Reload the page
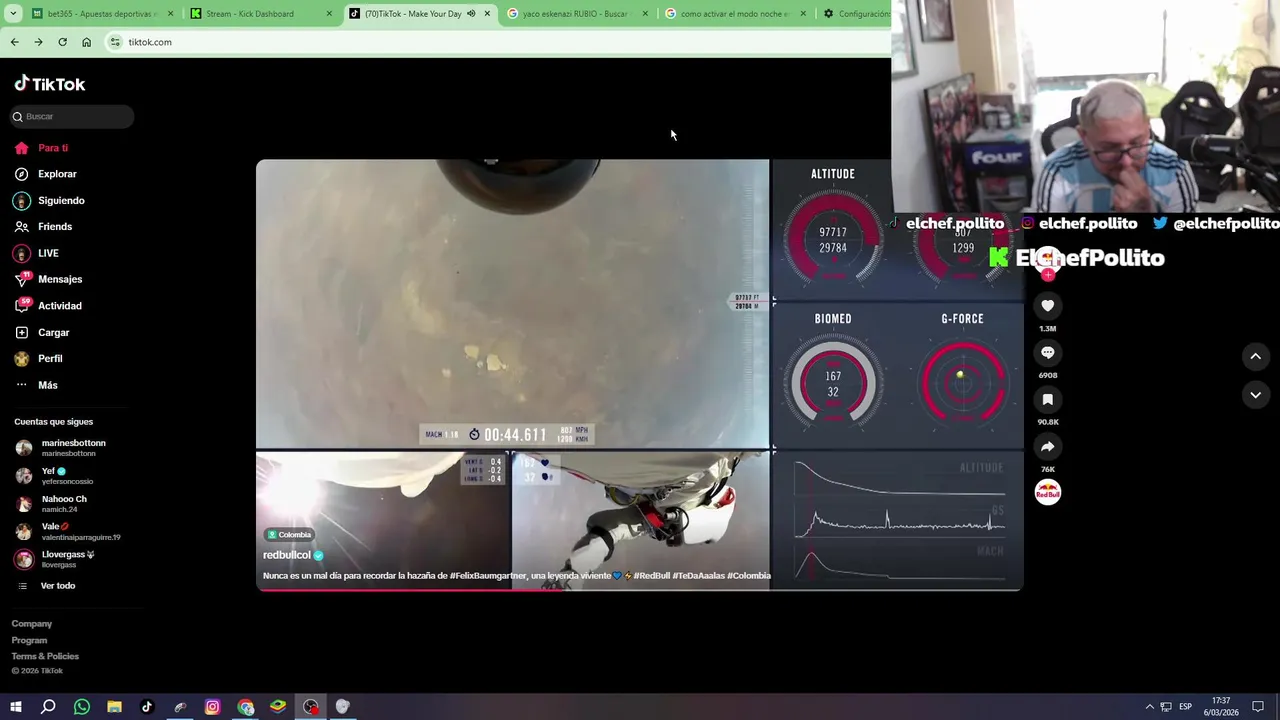 (x=62, y=42)
